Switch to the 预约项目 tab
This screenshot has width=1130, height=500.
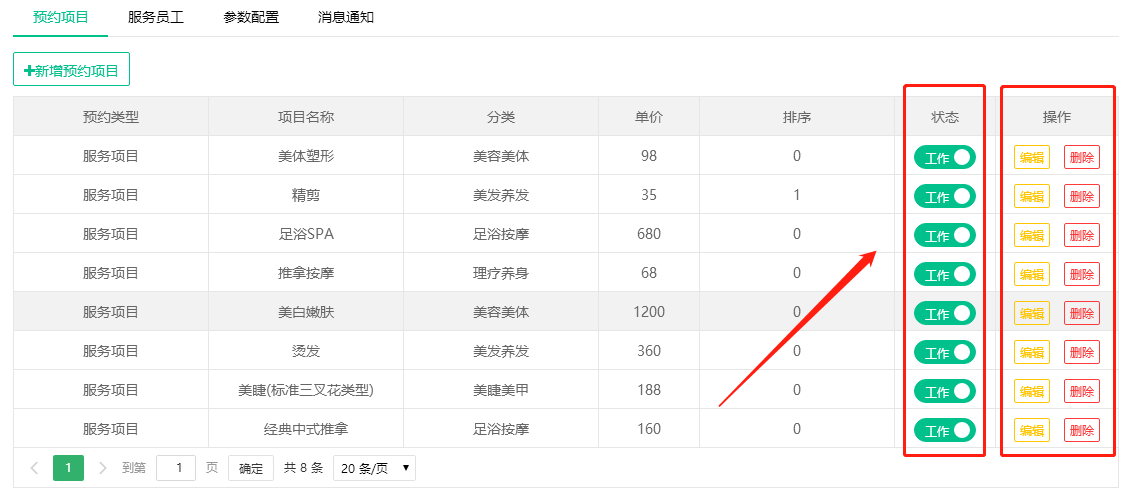click(x=61, y=17)
